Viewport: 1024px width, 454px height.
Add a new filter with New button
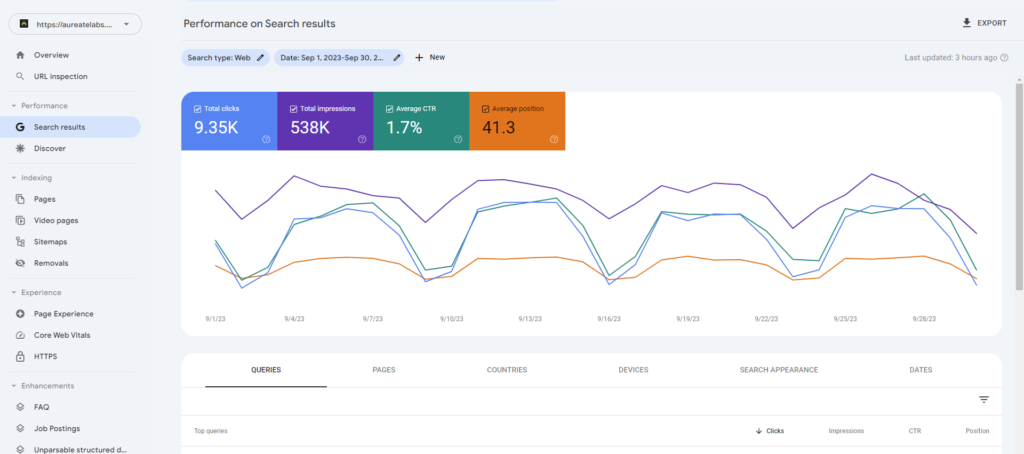[430, 58]
